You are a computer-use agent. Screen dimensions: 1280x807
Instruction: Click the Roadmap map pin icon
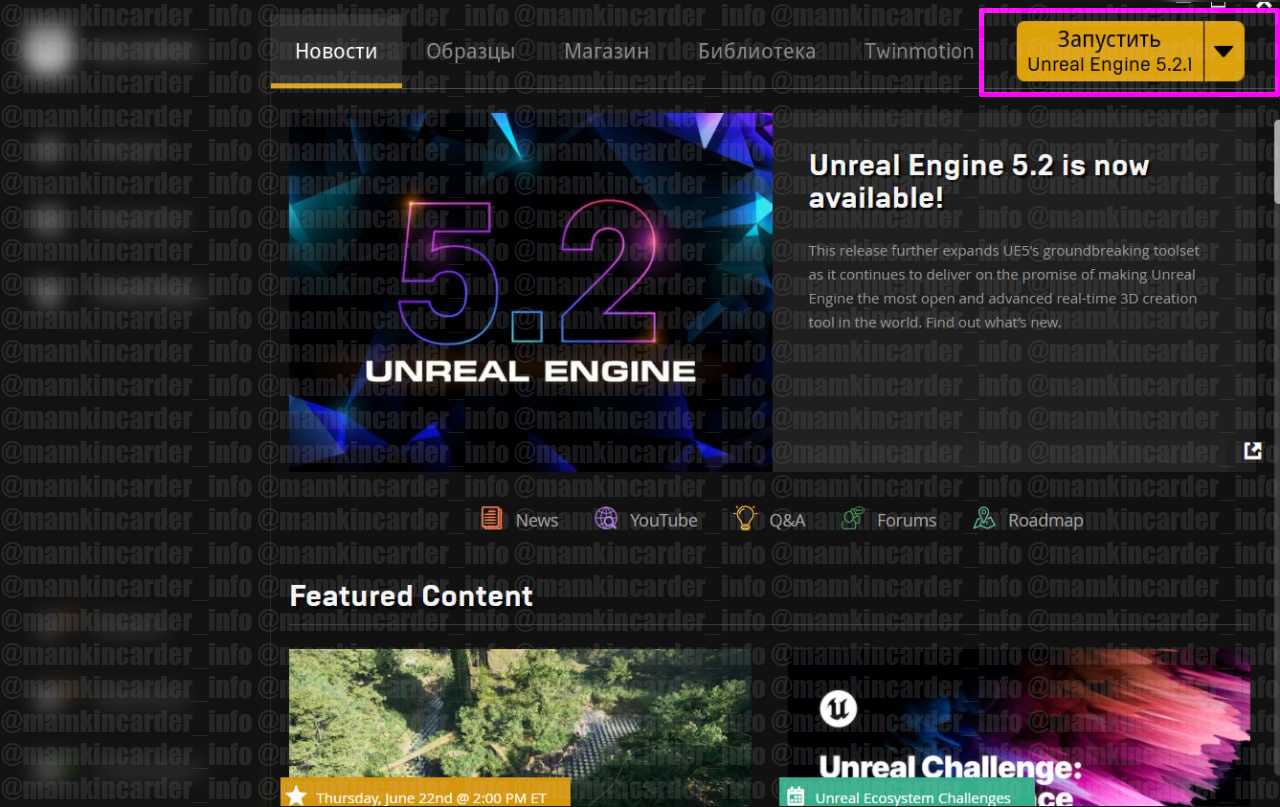984,518
